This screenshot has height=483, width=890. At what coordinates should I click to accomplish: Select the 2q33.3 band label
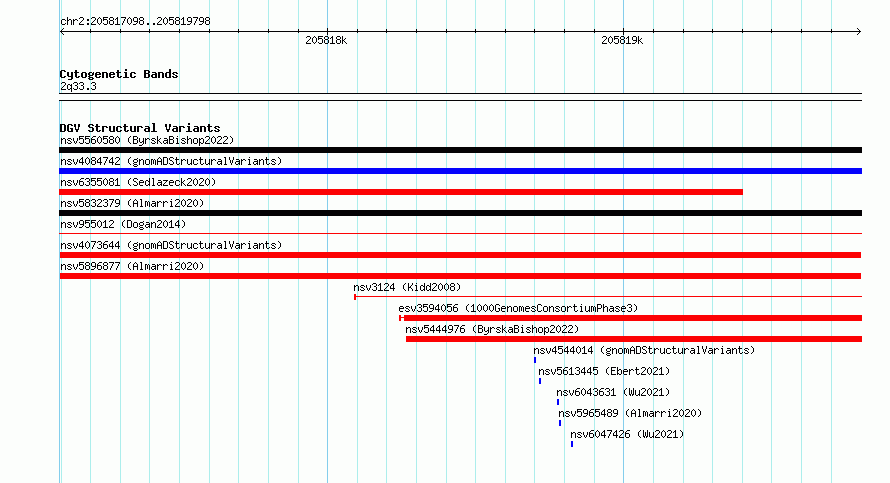click(x=78, y=86)
